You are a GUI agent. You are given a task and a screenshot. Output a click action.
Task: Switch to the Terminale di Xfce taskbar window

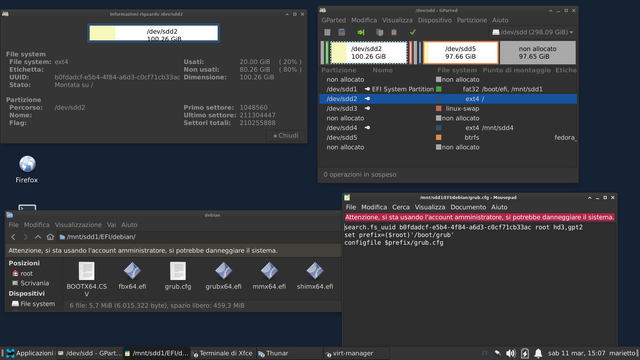[x=222, y=353]
